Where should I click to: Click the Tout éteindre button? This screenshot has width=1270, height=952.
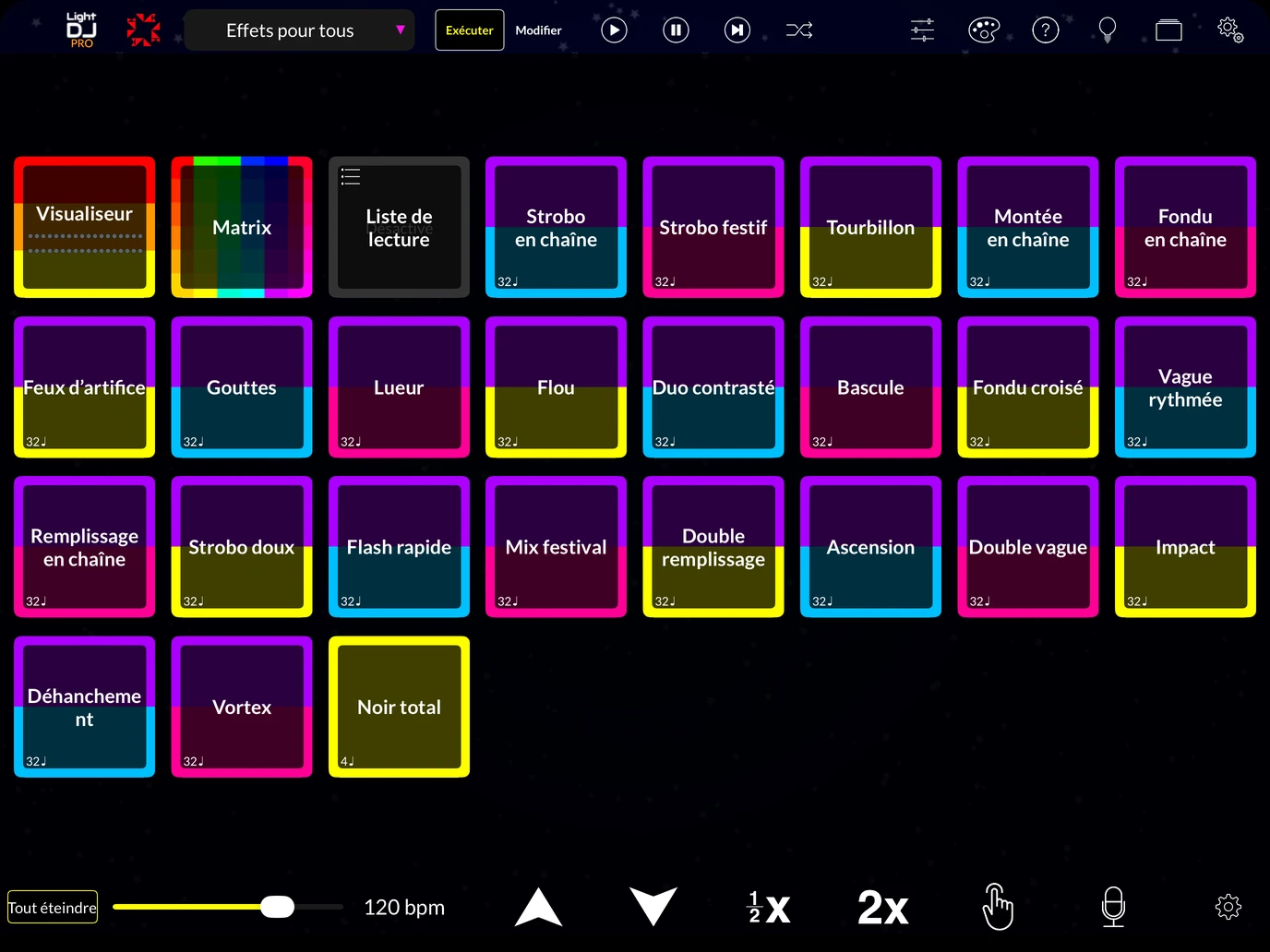tap(53, 908)
